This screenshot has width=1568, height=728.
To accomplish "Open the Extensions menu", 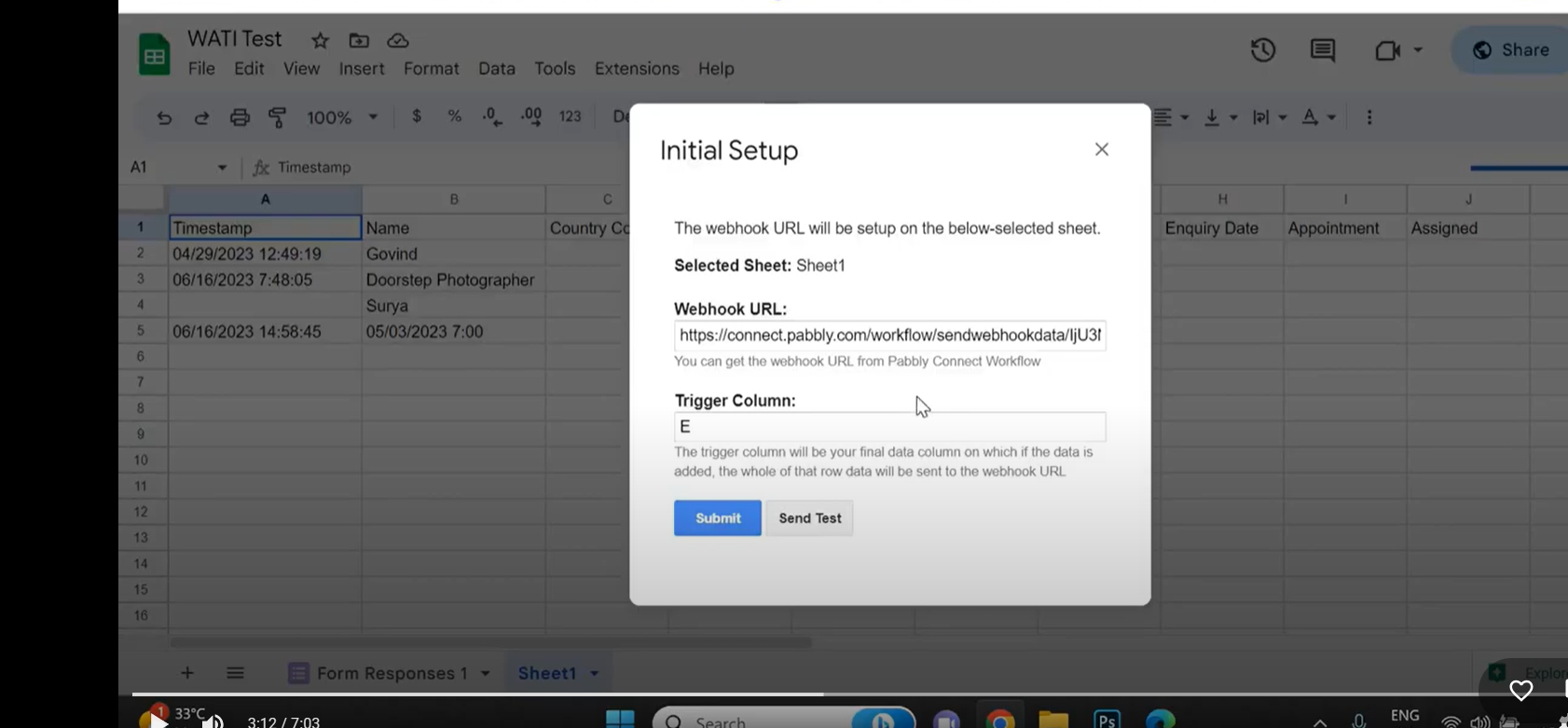I will pyautogui.click(x=637, y=69).
